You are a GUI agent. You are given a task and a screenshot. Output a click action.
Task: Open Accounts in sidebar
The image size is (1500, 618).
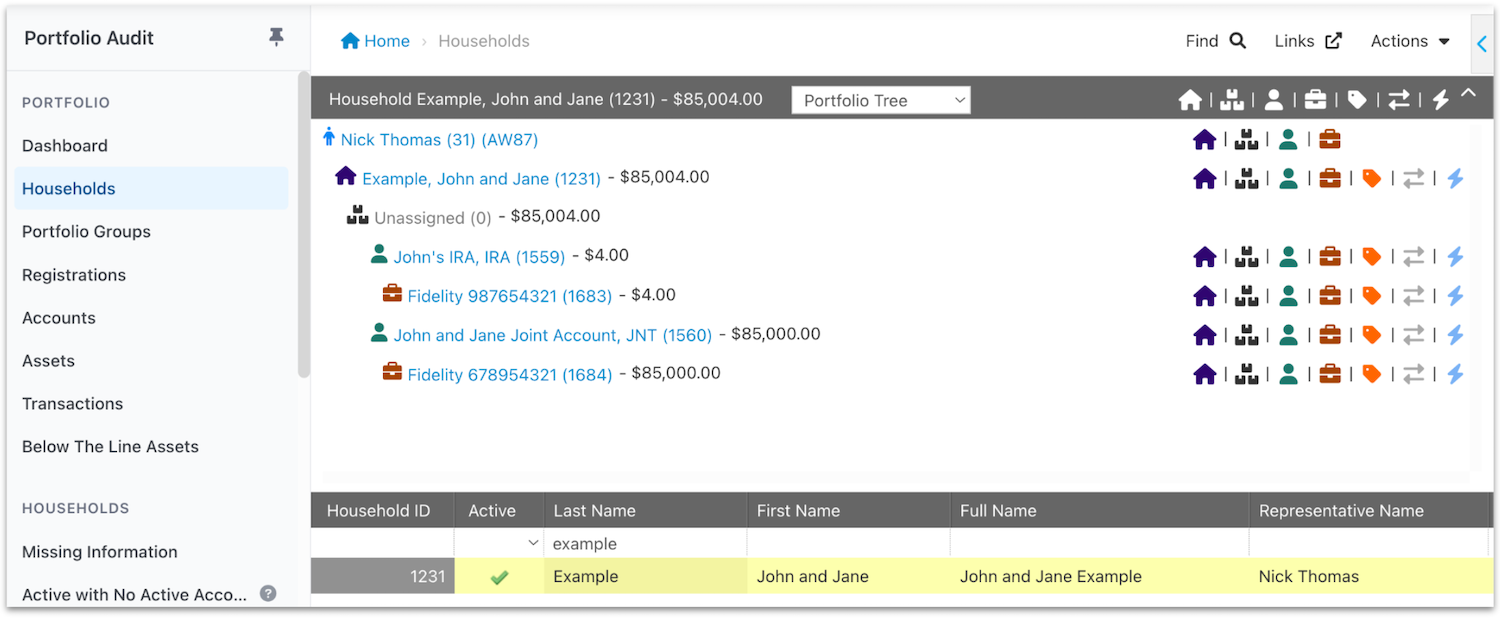pyautogui.click(x=59, y=317)
